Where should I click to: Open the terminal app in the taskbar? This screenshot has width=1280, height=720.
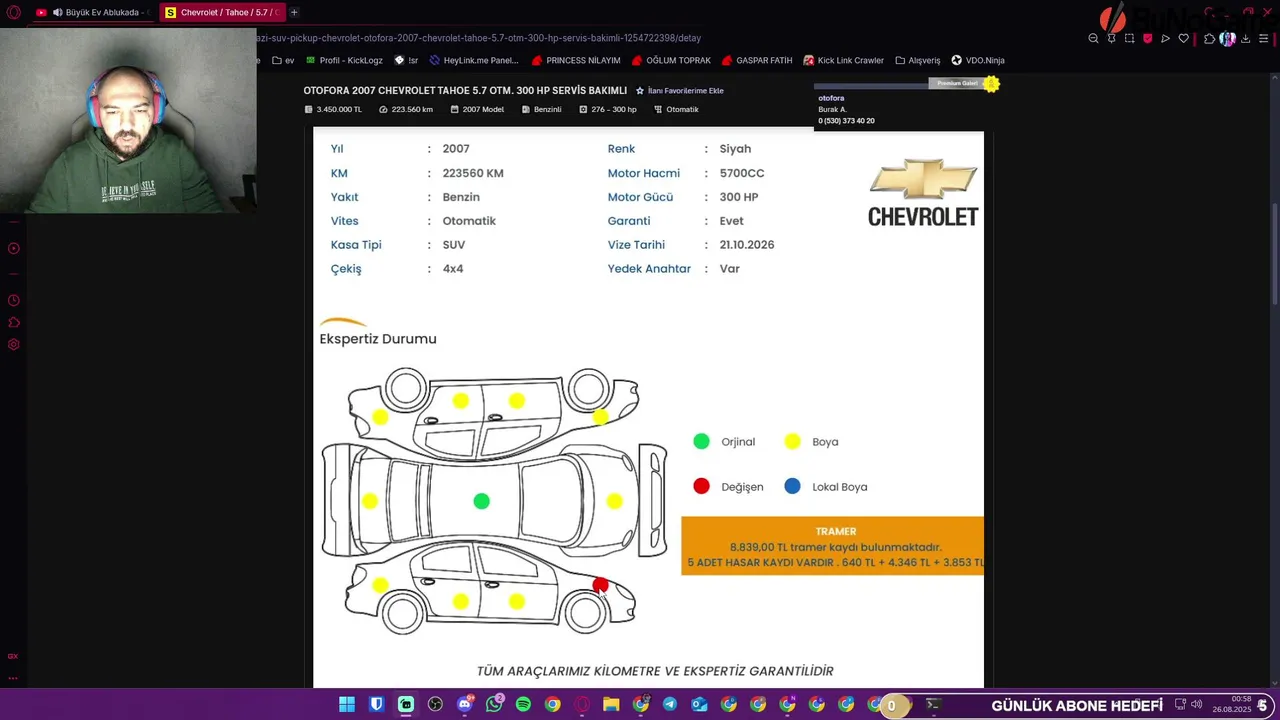click(x=932, y=705)
